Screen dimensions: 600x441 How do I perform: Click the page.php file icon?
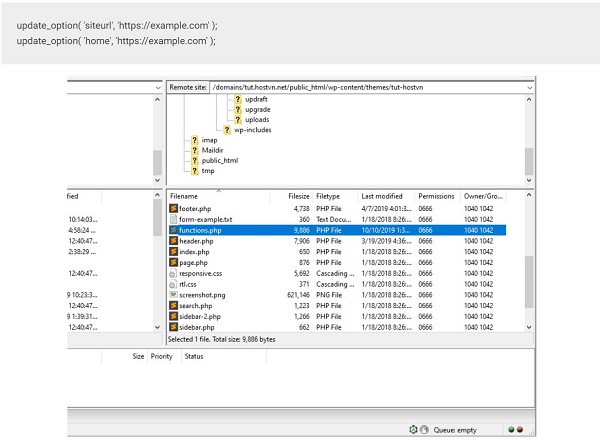173,262
